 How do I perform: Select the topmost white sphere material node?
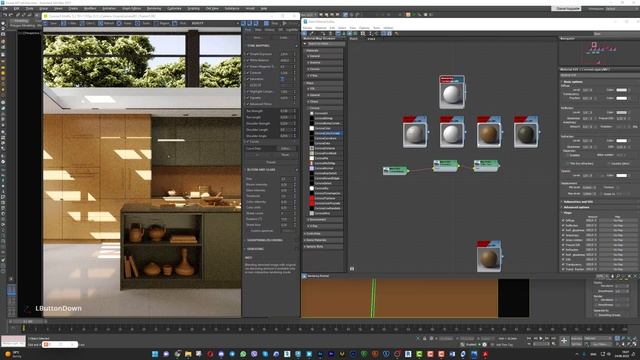[x=452, y=92]
